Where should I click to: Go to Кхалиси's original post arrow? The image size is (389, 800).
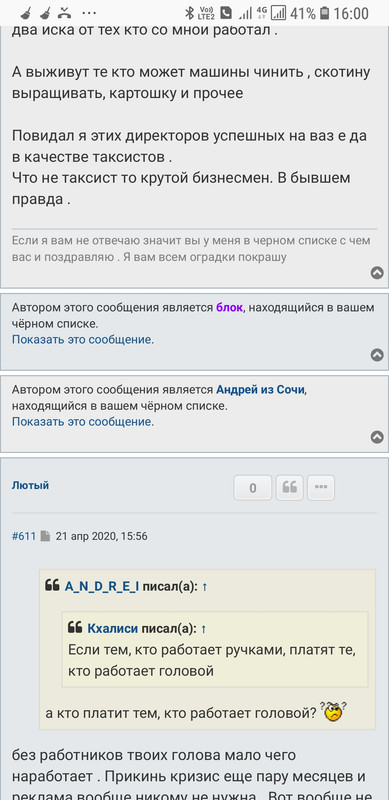pos(204,629)
